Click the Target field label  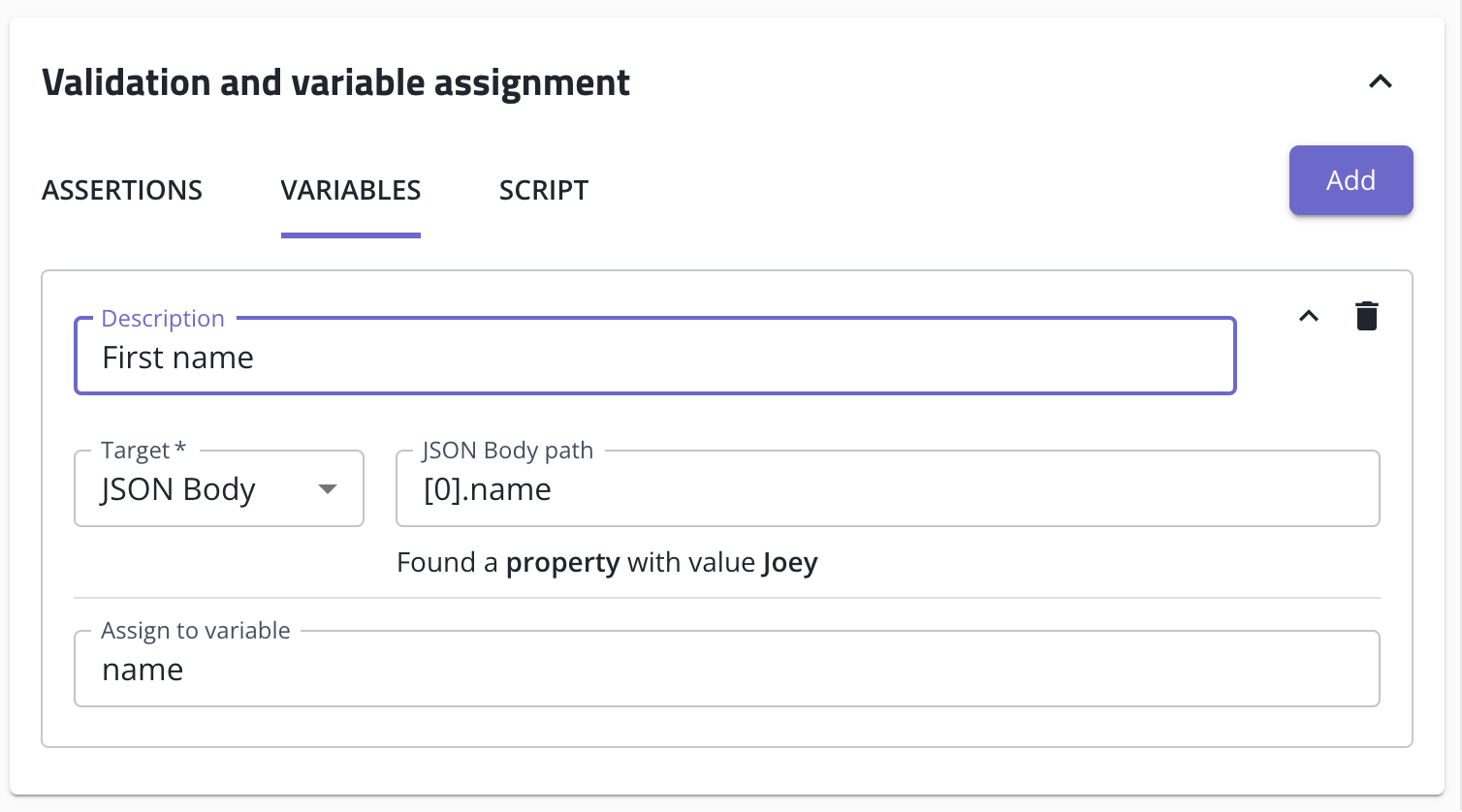coord(143,451)
